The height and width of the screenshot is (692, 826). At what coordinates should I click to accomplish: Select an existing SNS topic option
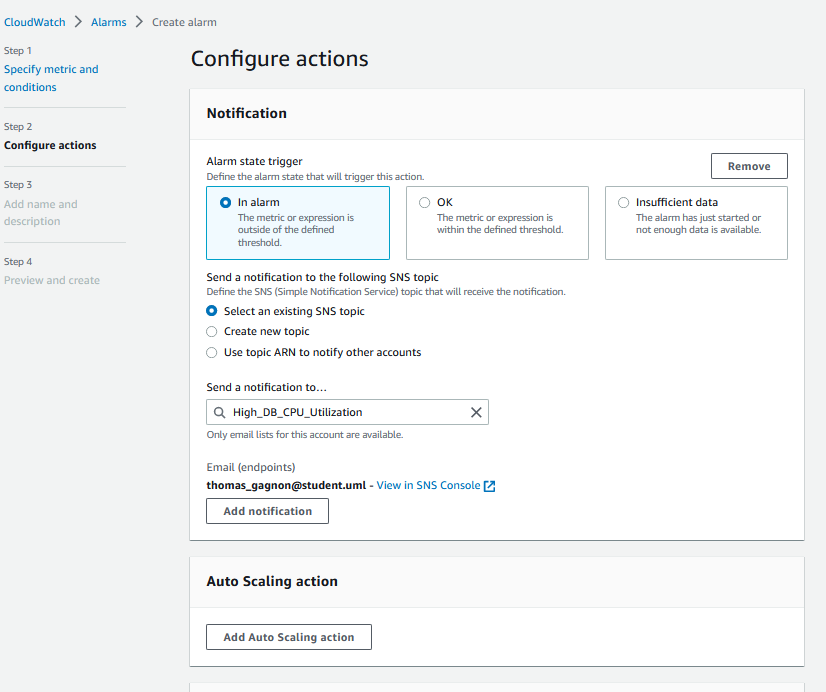pyautogui.click(x=212, y=311)
